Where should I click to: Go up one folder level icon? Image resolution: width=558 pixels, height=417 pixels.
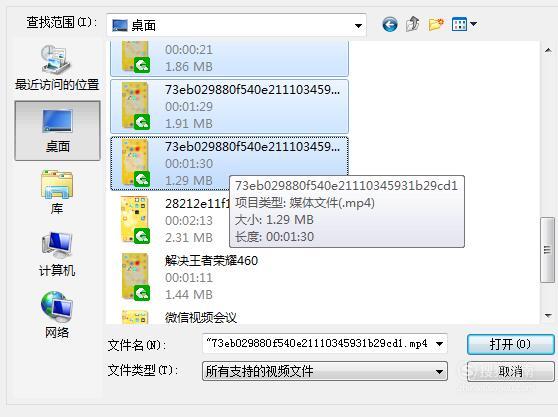tap(412, 25)
